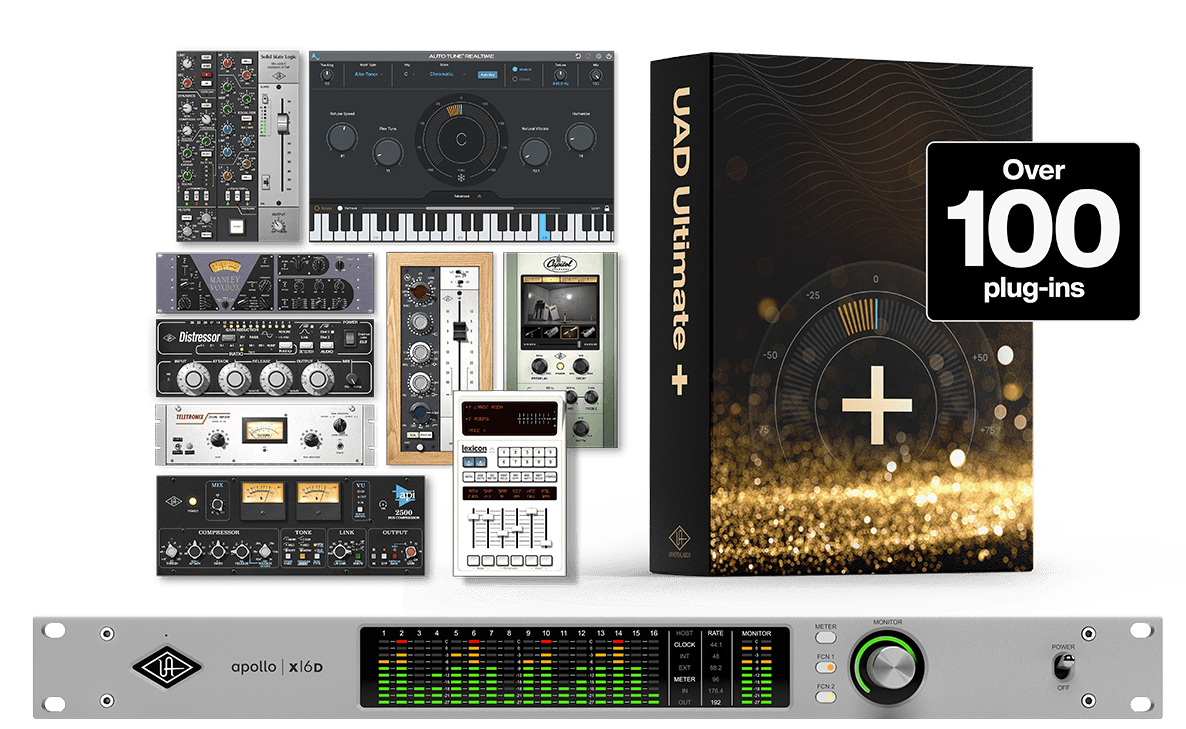Open the Capitol Chambers plug-in thumbnail

pyautogui.click(x=560, y=349)
